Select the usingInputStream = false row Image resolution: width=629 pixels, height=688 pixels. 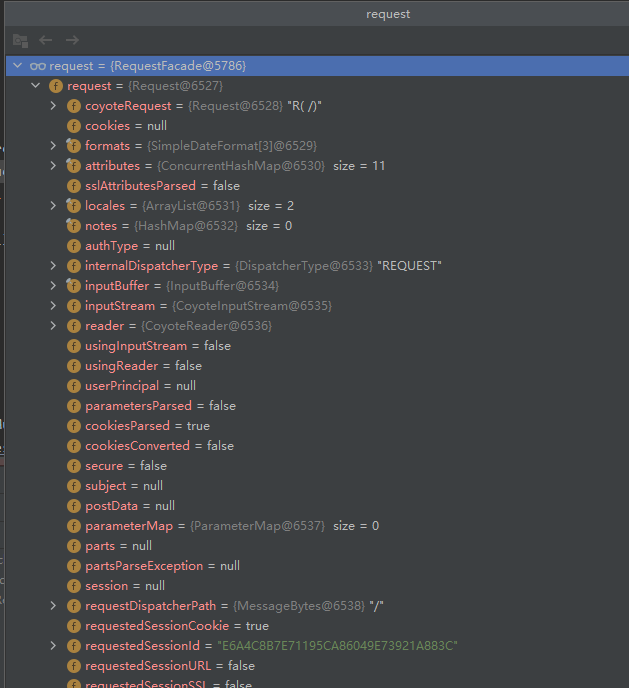pos(317,346)
